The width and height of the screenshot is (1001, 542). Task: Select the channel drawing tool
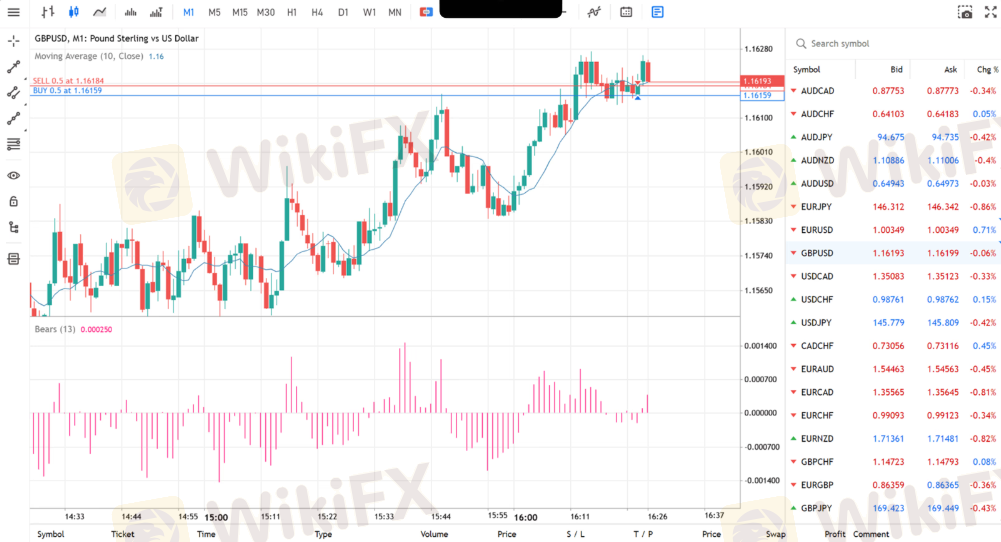point(13,93)
